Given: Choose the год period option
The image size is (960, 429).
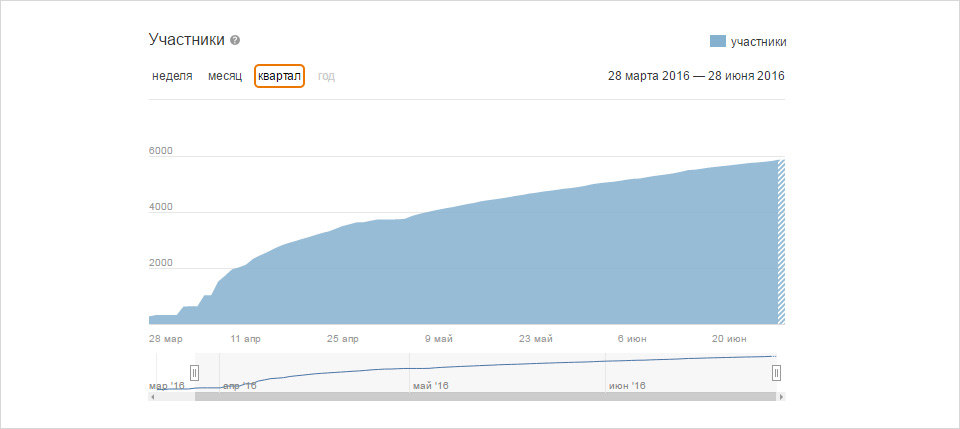Looking at the screenshot, I should tap(326, 76).
